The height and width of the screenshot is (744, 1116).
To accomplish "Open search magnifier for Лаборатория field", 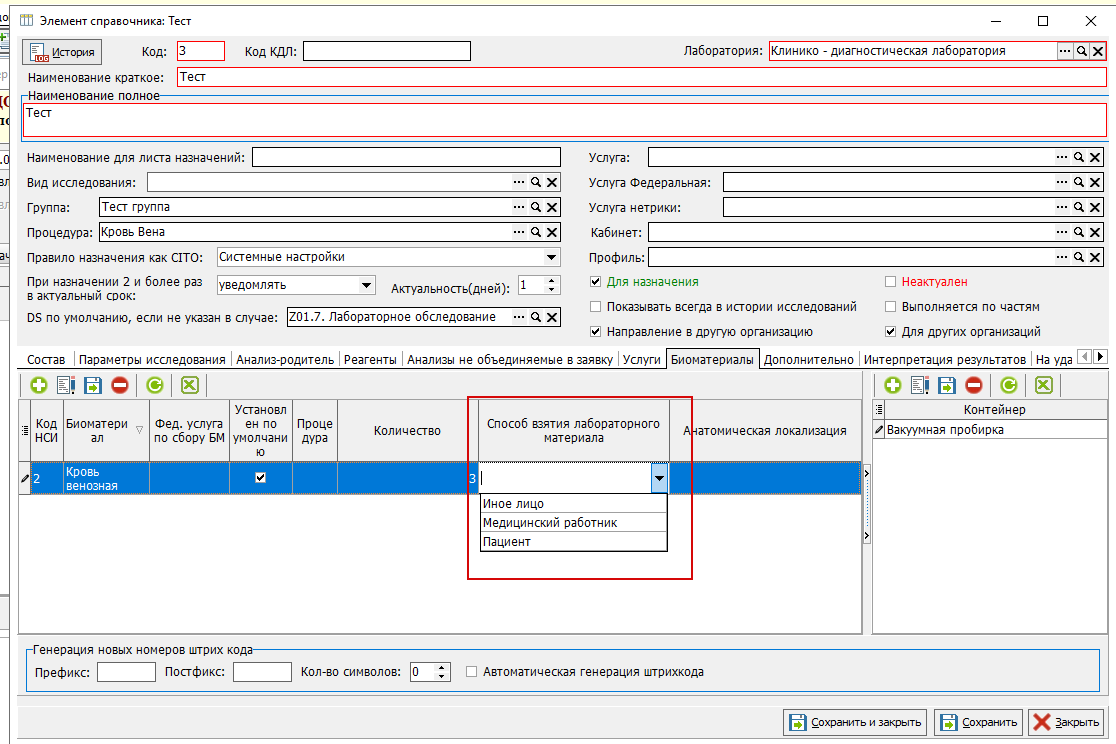I will coord(1081,51).
